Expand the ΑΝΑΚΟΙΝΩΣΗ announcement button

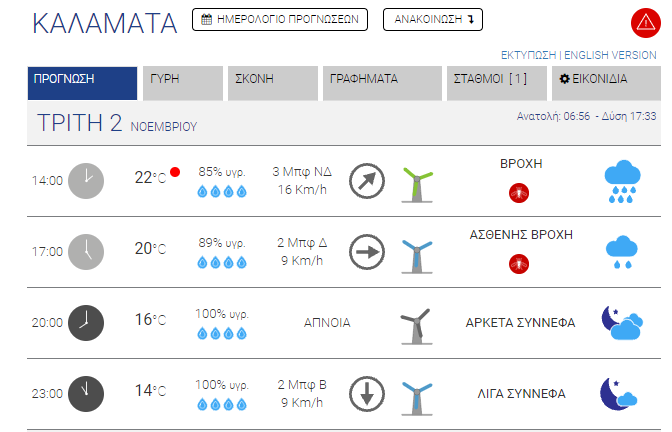[433, 19]
